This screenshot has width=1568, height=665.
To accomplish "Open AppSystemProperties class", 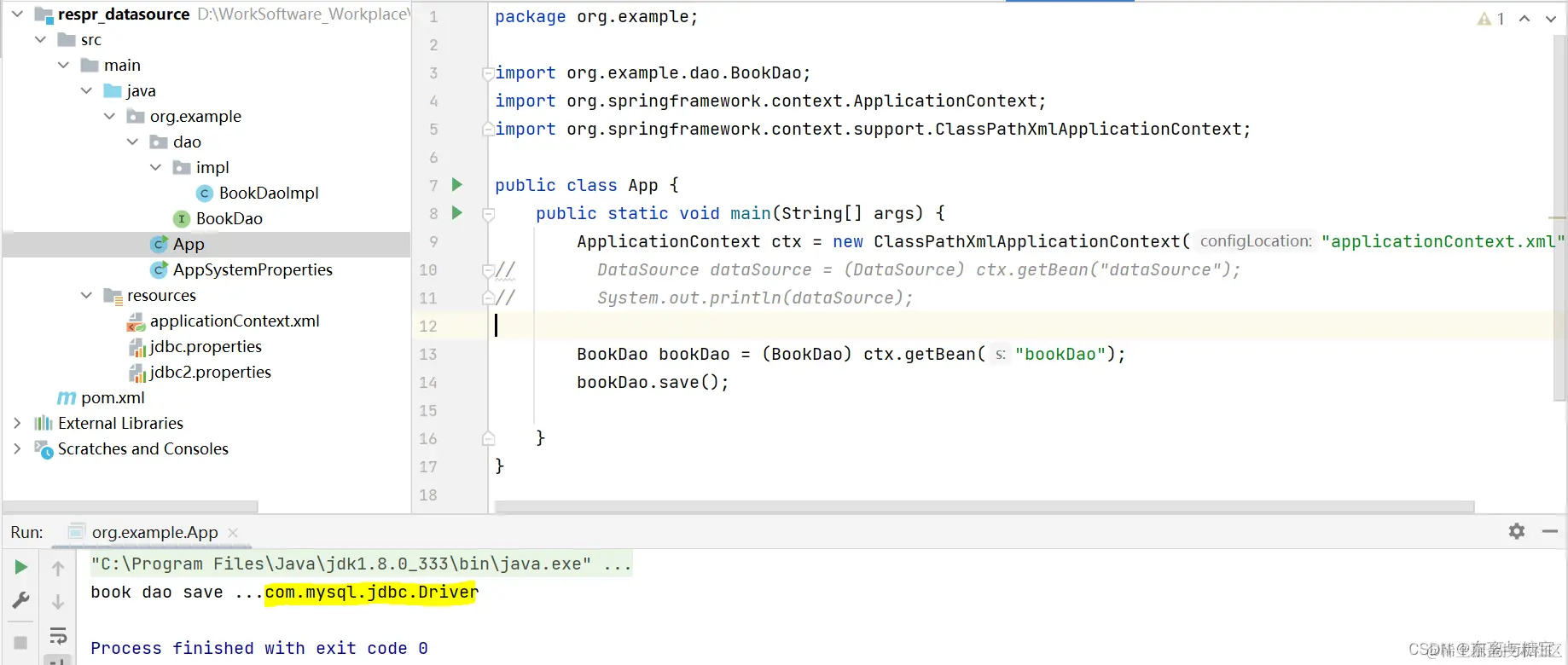I will click(253, 270).
